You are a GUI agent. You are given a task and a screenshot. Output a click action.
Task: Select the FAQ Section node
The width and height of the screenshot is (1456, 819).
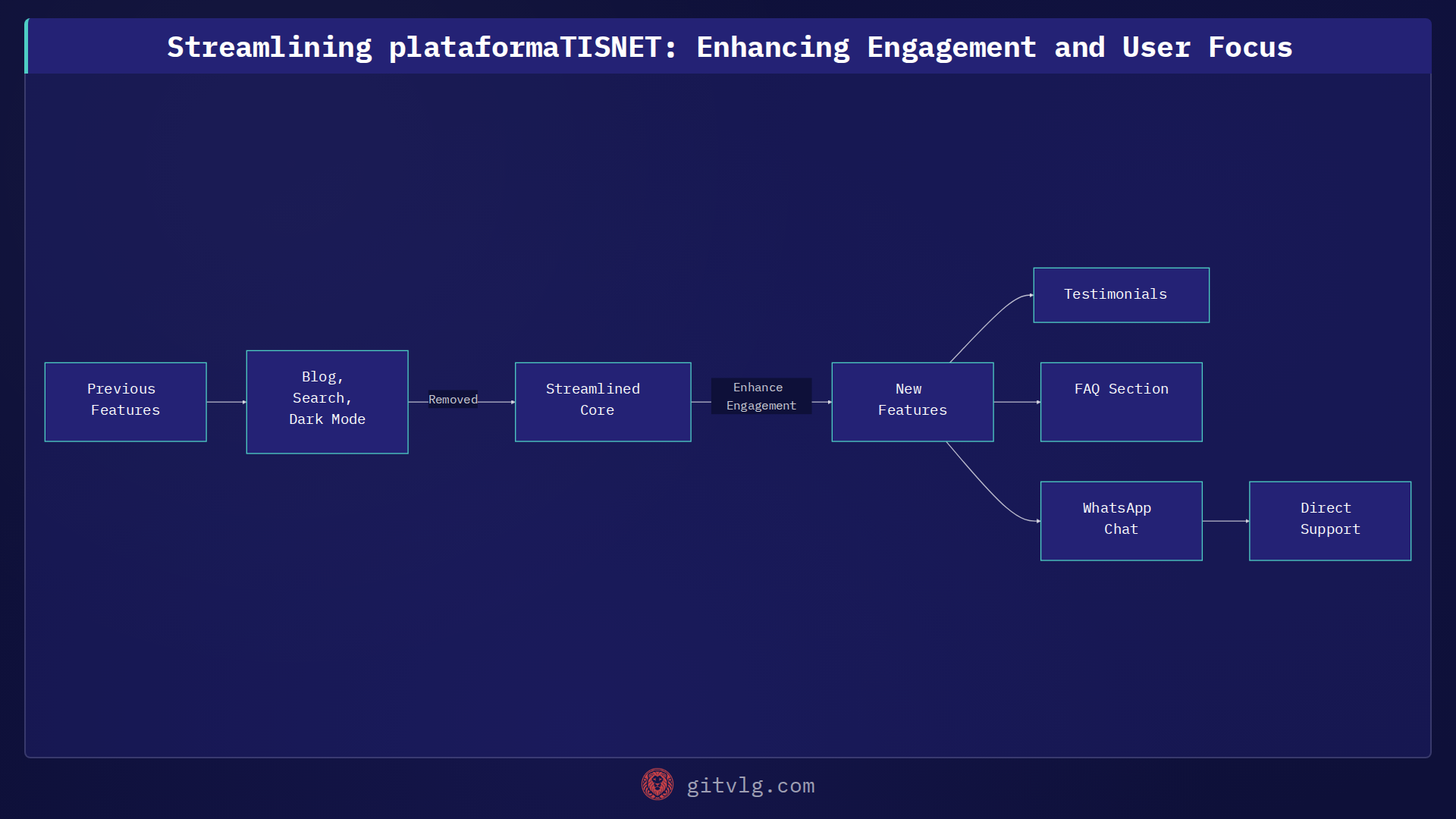[x=1121, y=402]
